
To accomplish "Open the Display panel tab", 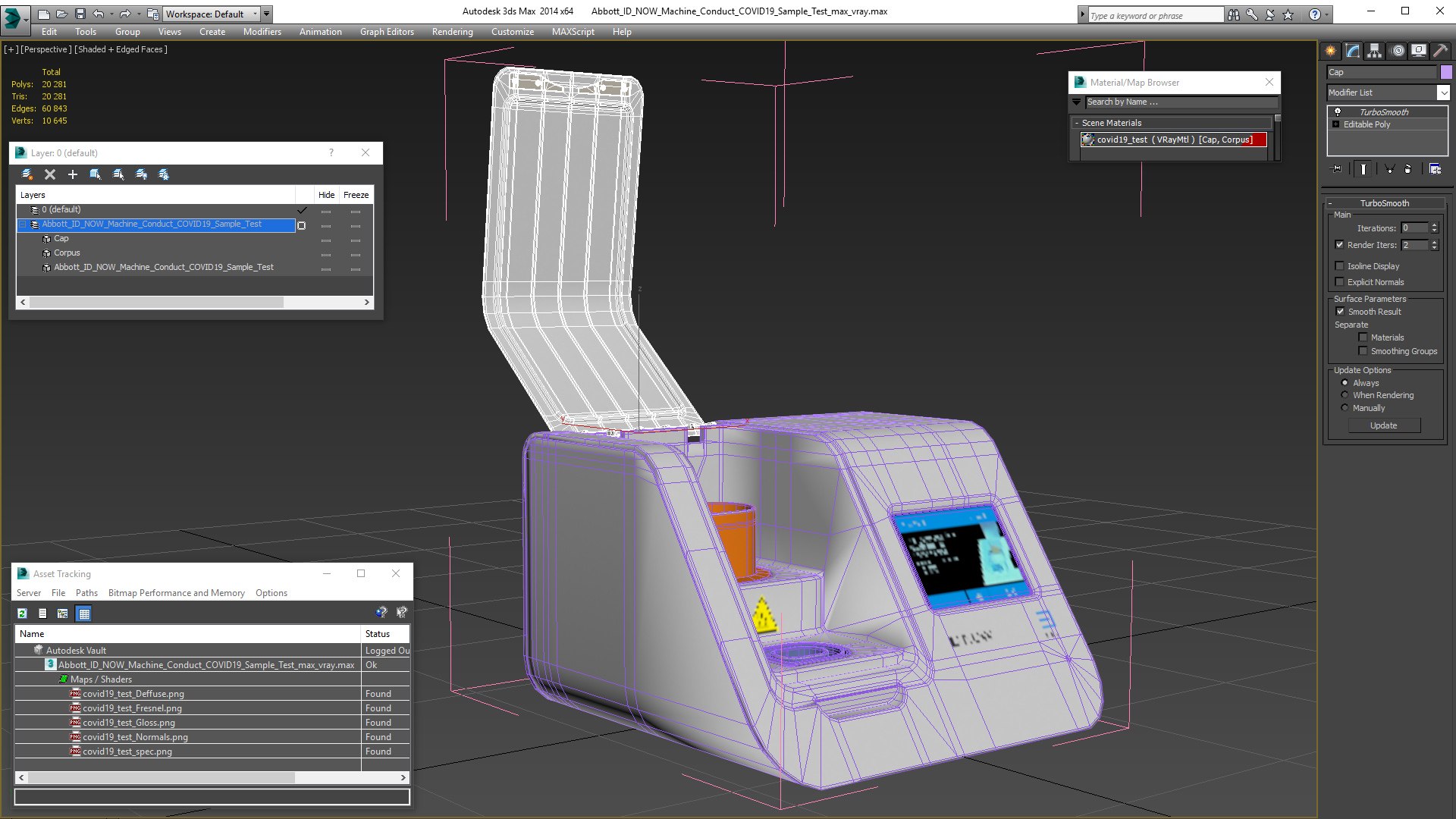I will pos(1418,51).
